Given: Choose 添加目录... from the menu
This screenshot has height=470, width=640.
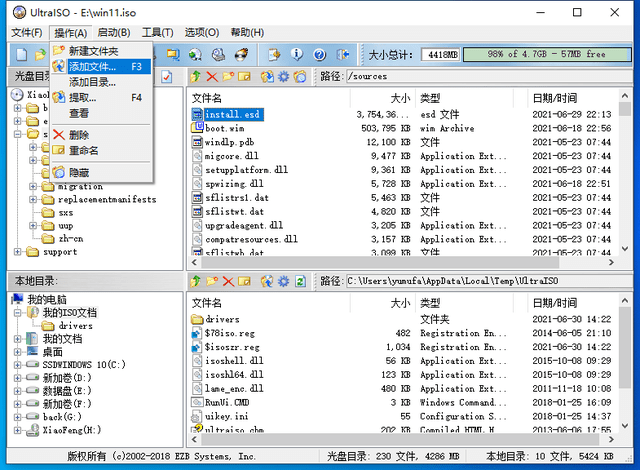Looking at the screenshot, I should pyautogui.click(x=101, y=82).
